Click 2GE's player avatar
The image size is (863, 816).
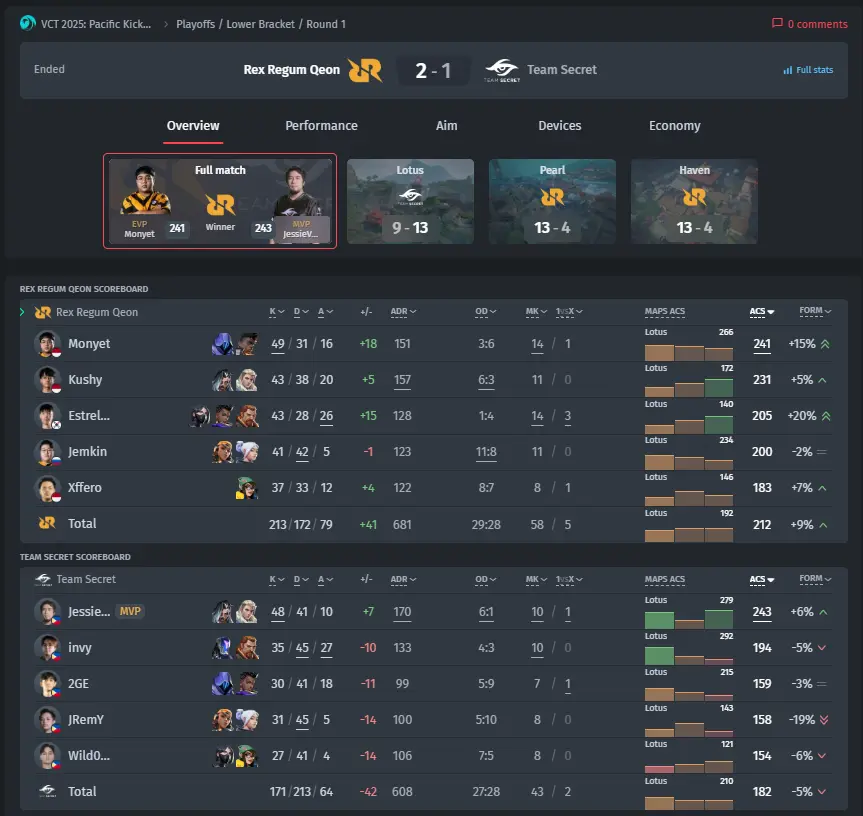pyautogui.click(x=47, y=683)
